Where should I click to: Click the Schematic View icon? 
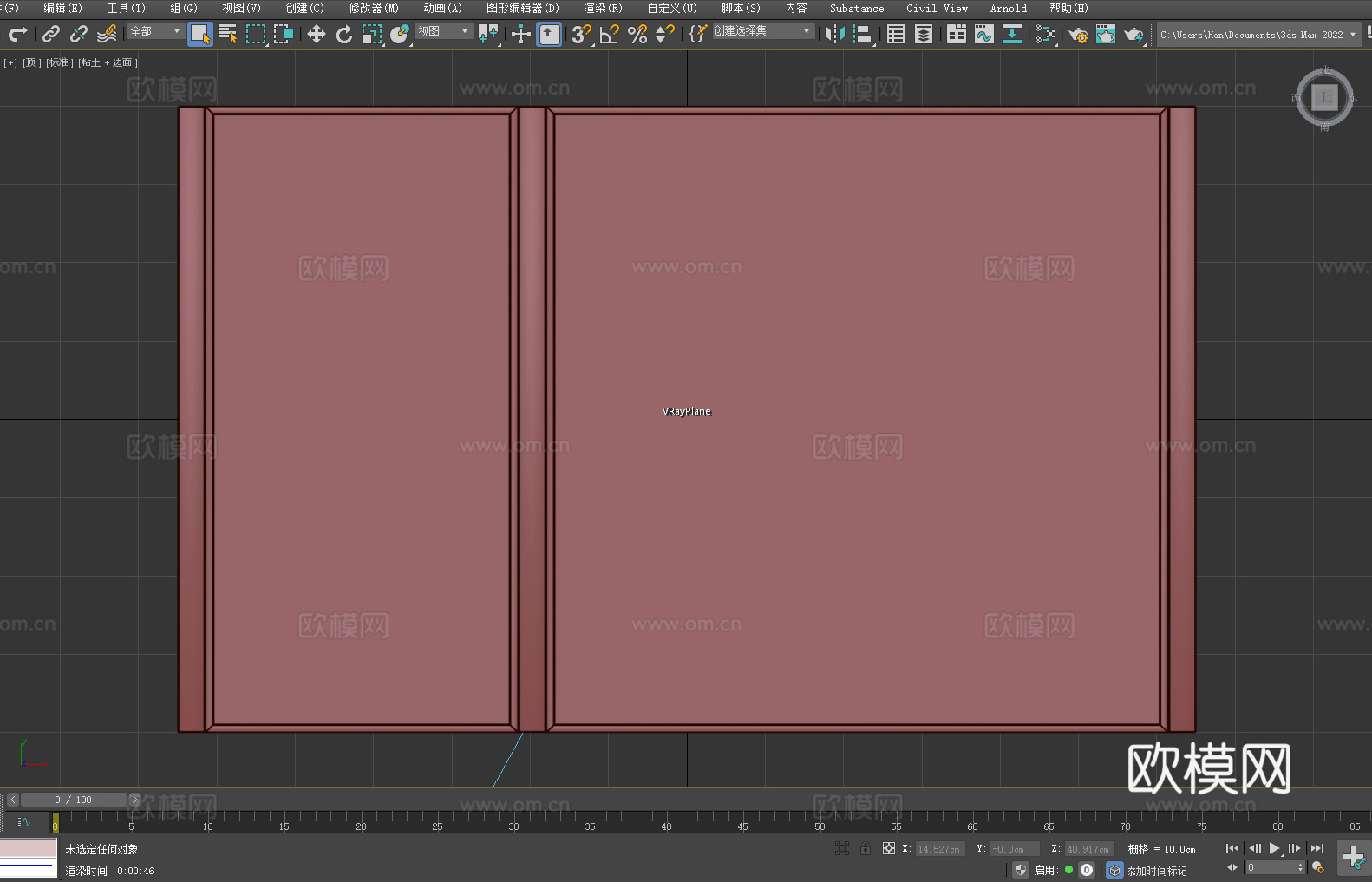point(1012,35)
